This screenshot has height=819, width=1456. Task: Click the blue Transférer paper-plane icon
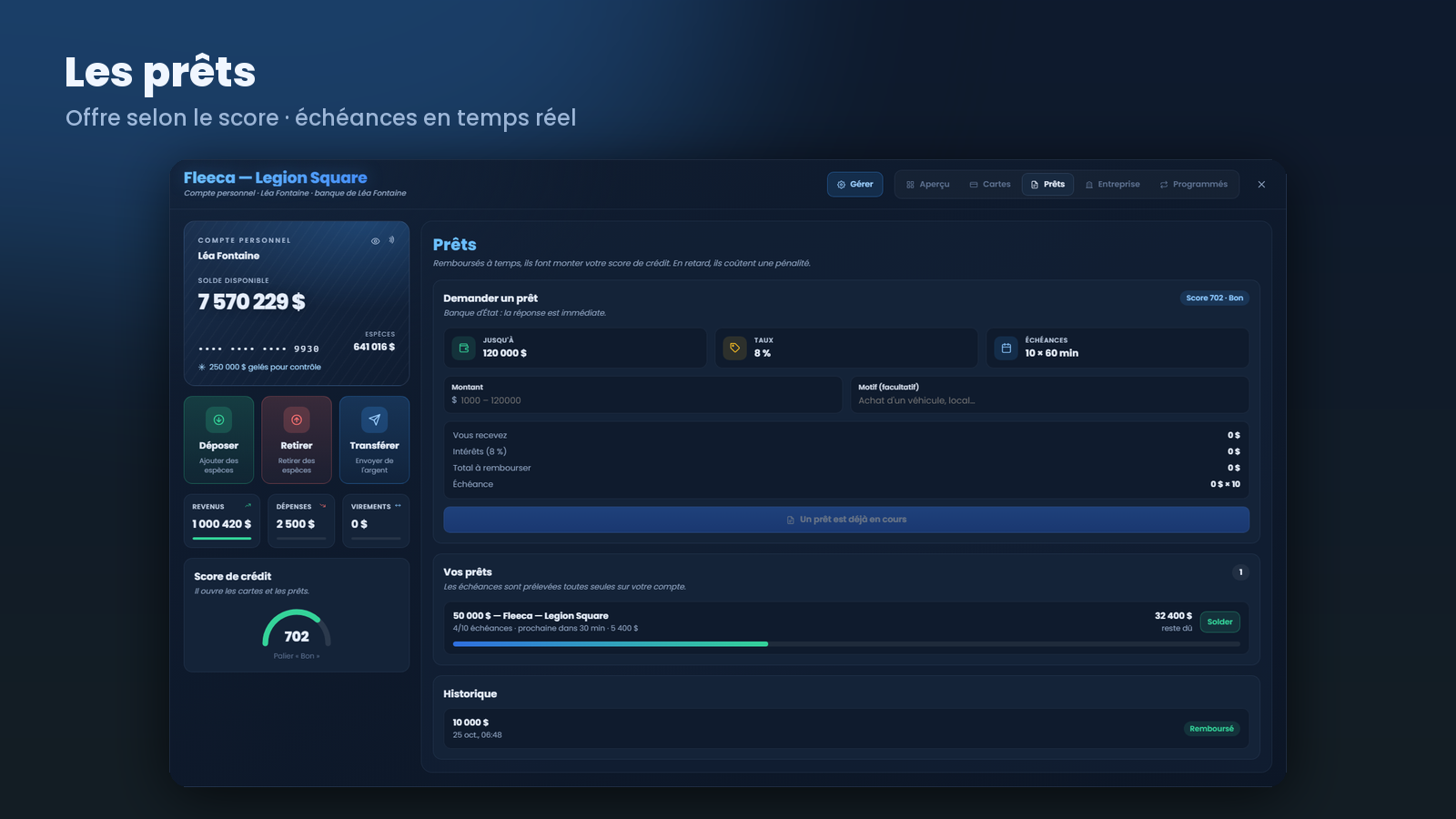[x=374, y=420]
